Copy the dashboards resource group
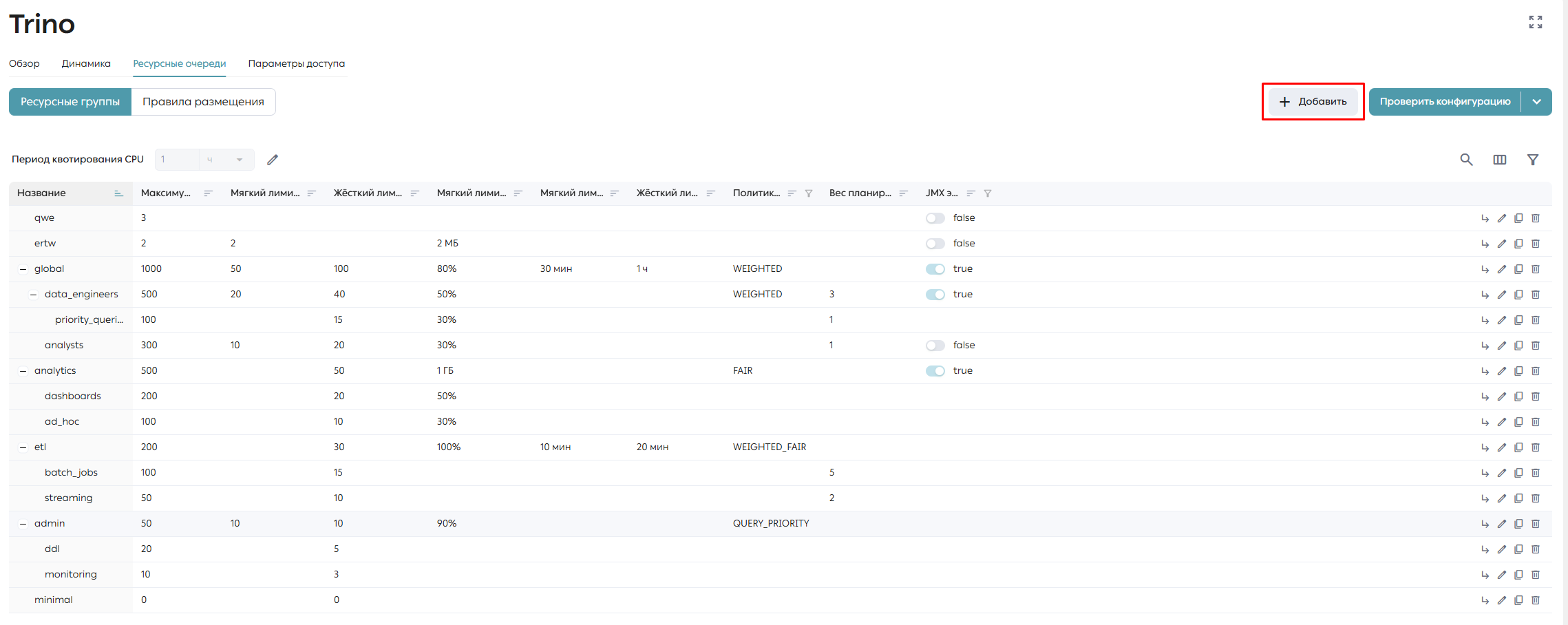 (1518, 396)
